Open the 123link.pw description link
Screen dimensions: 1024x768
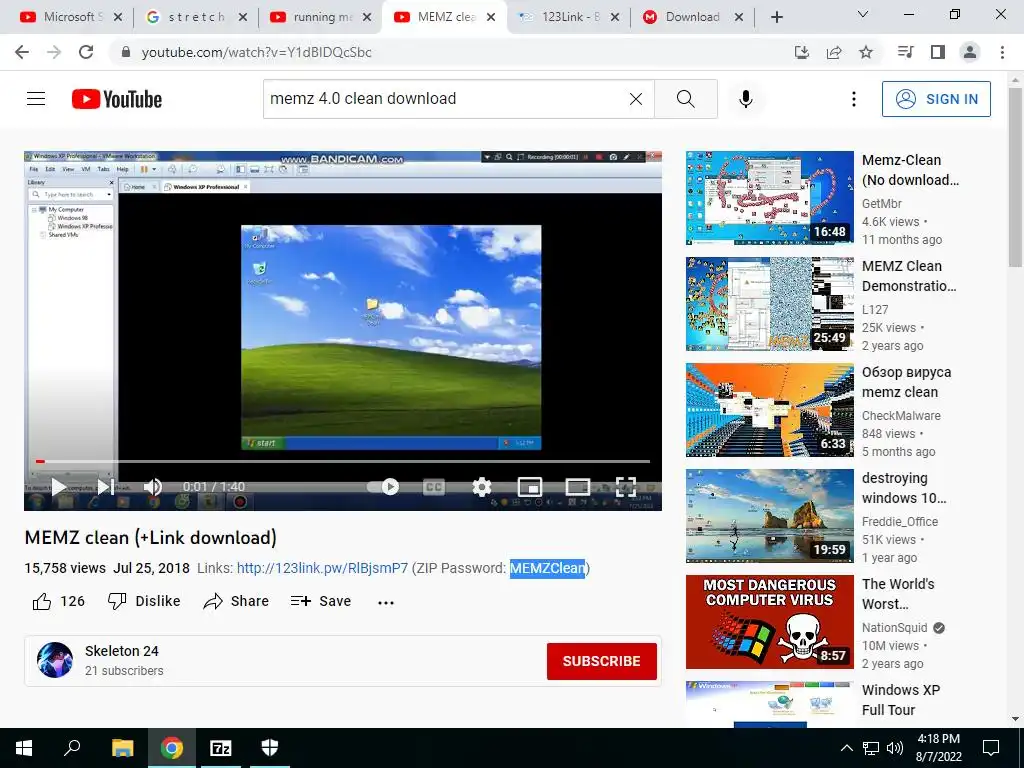[x=322, y=568]
